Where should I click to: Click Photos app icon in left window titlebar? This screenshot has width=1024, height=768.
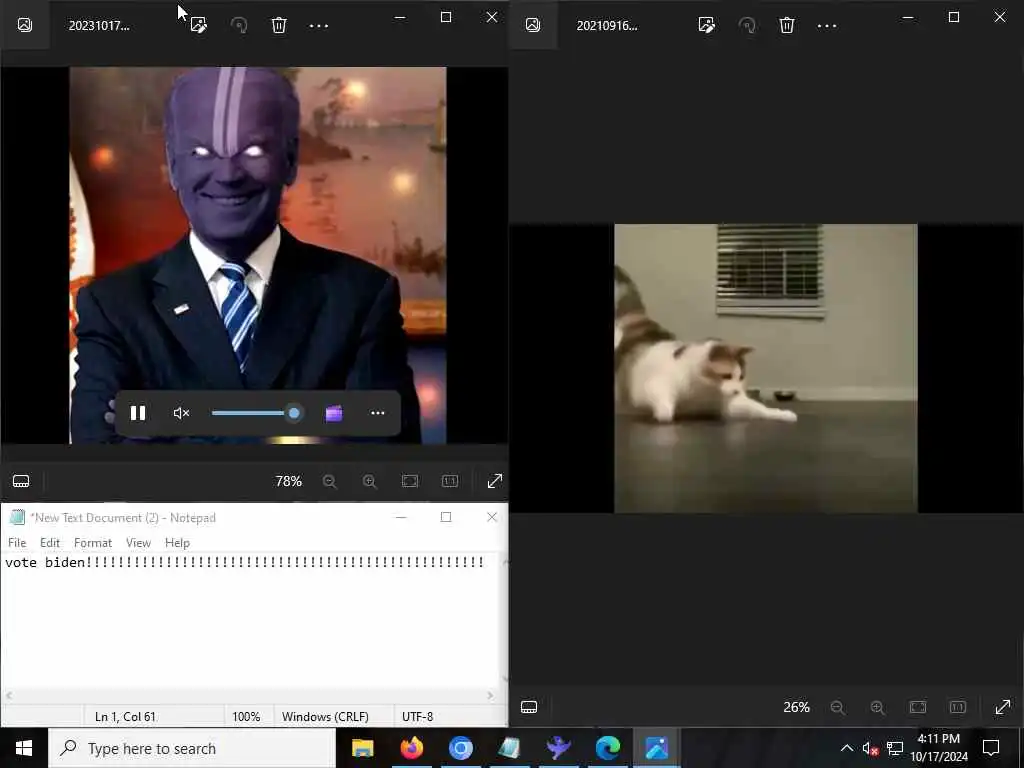click(25, 25)
